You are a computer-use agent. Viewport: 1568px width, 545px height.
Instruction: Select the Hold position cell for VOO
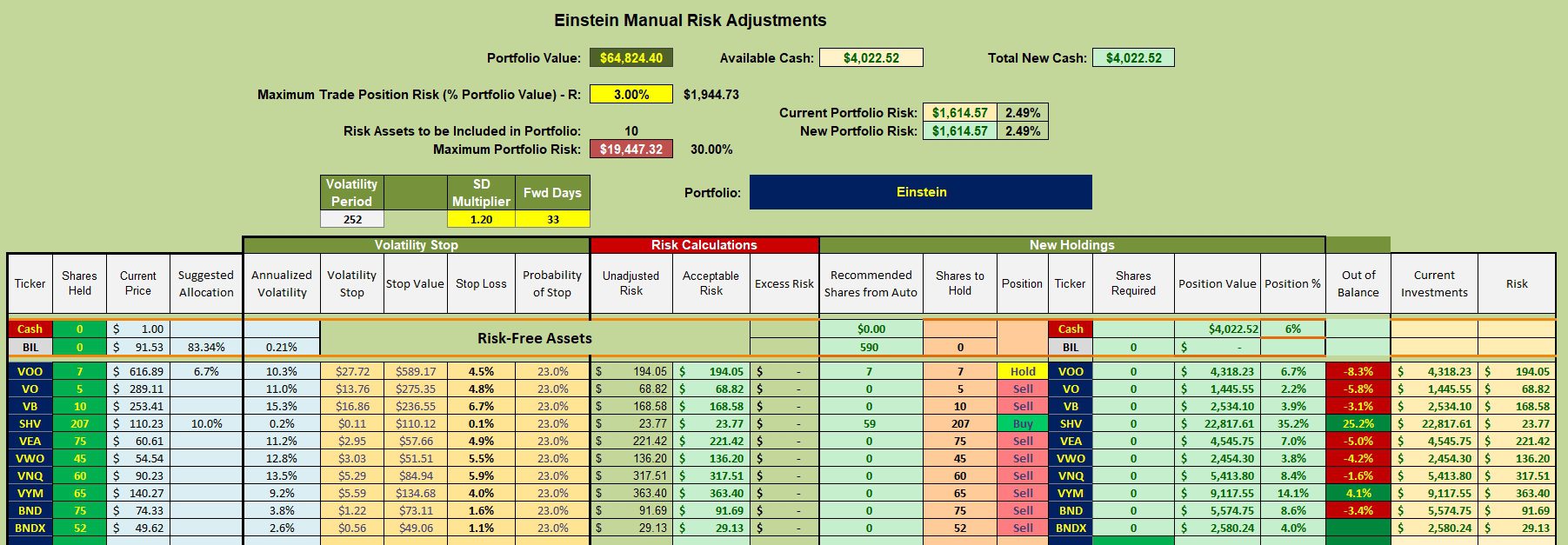1023,371
